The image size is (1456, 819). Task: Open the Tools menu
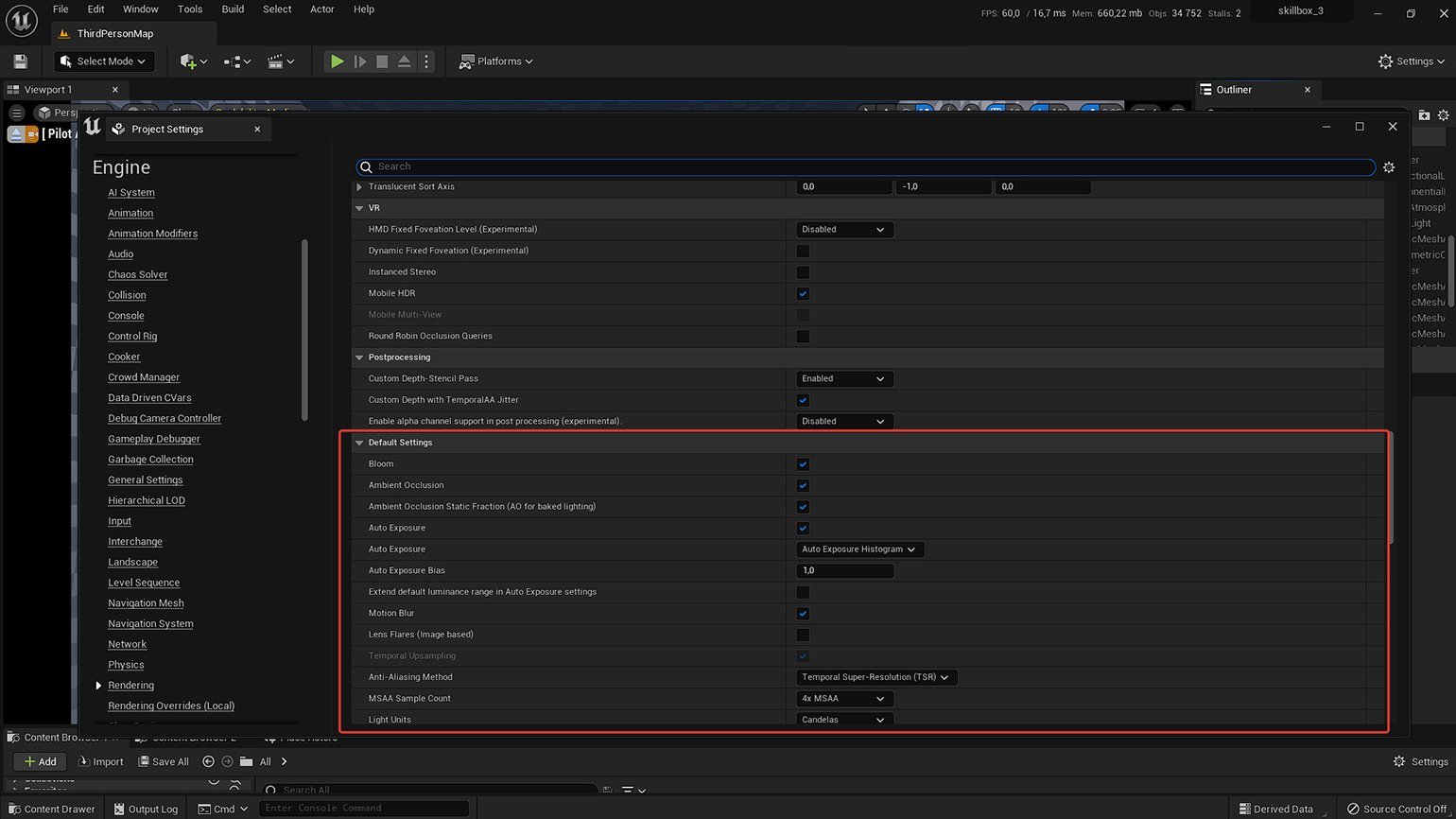(190, 9)
